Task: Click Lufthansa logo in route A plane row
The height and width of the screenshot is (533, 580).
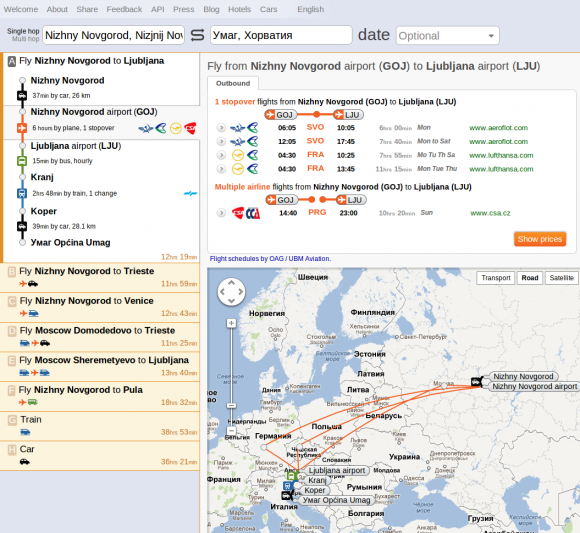Action: tap(176, 128)
